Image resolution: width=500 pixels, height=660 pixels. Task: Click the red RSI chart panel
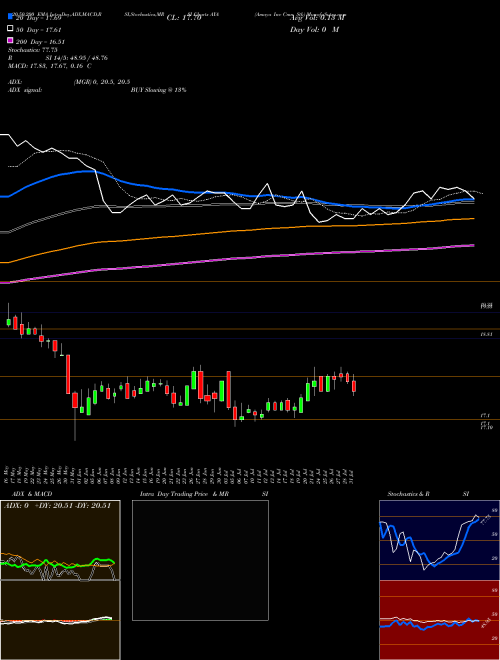[x=439, y=620]
